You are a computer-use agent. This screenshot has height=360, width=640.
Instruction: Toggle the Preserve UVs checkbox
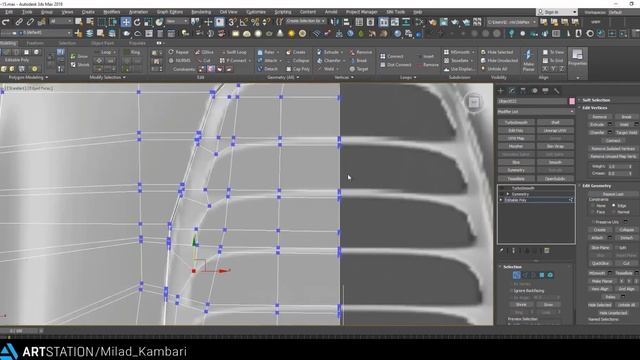pos(593,222)
